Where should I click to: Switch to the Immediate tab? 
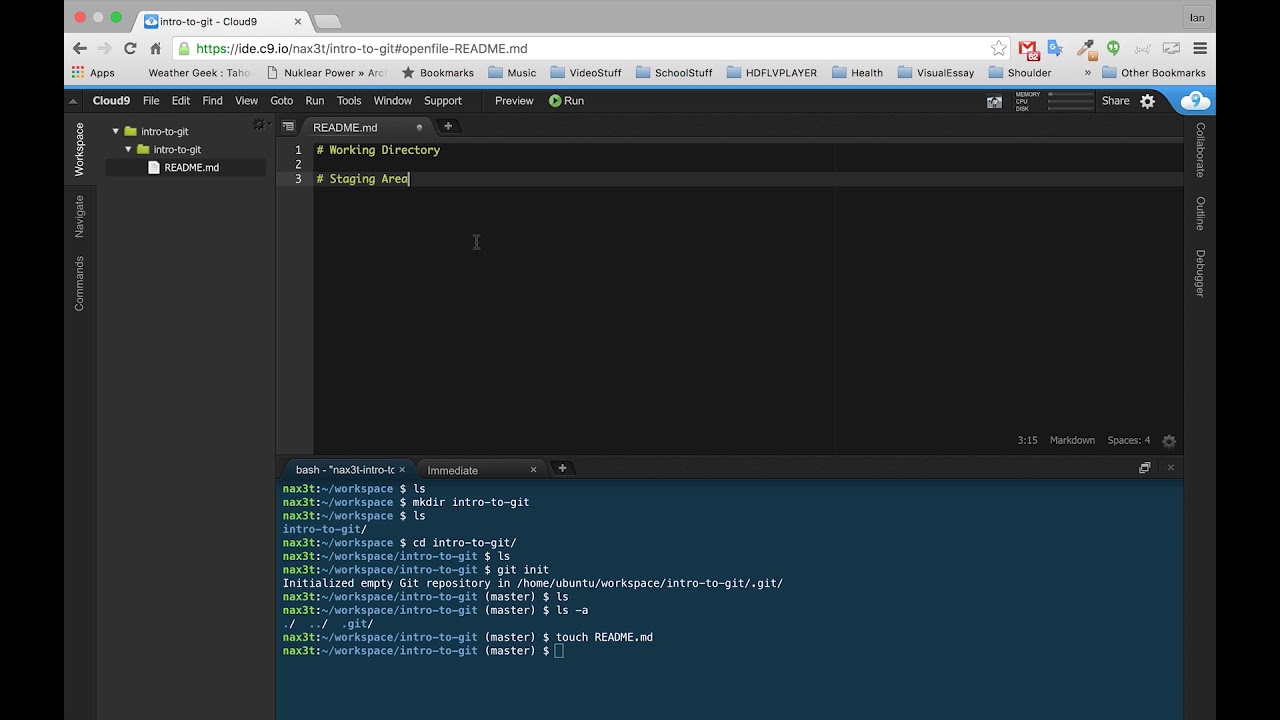pyautogui.click(x=452, y=470)
